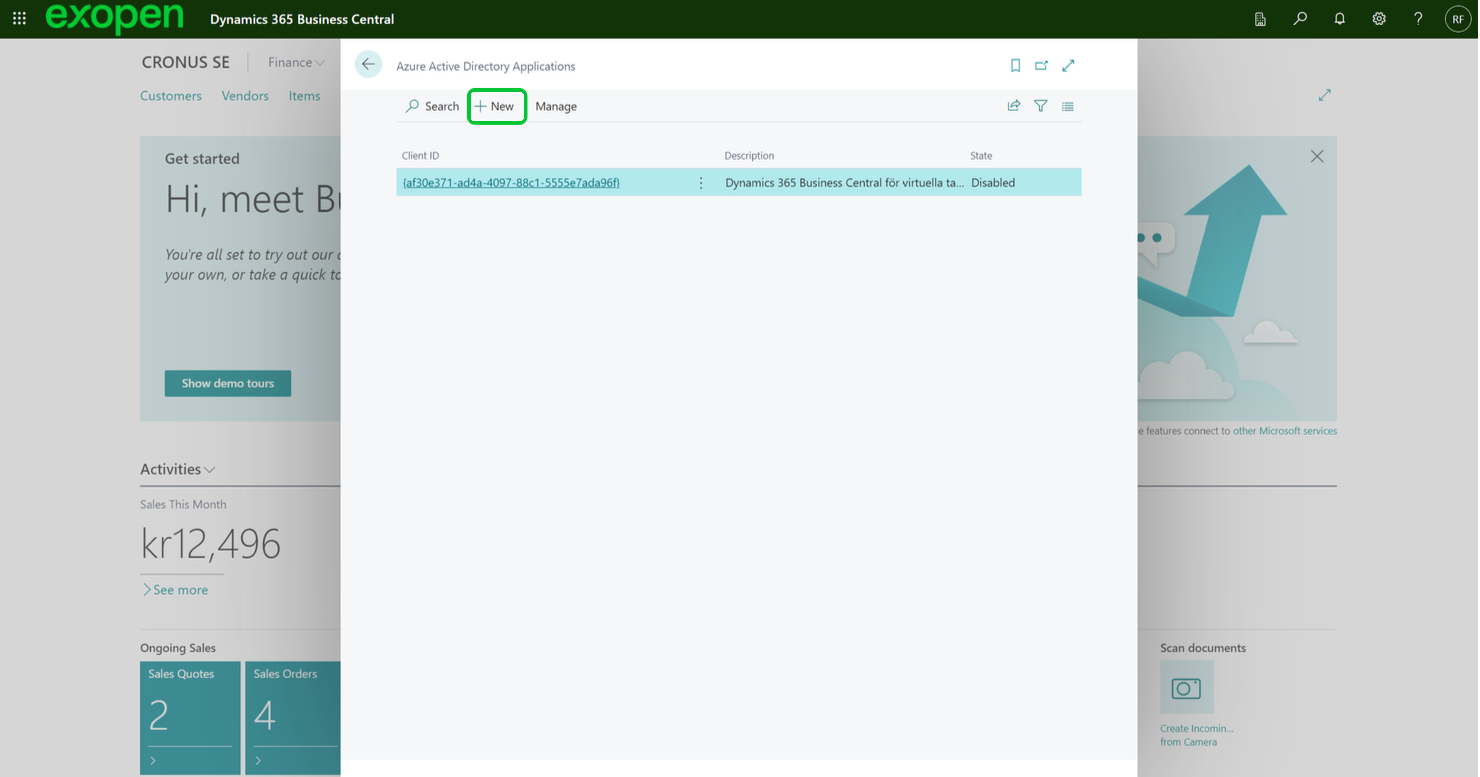
Task: Click the New button
Action: point(496,107)
